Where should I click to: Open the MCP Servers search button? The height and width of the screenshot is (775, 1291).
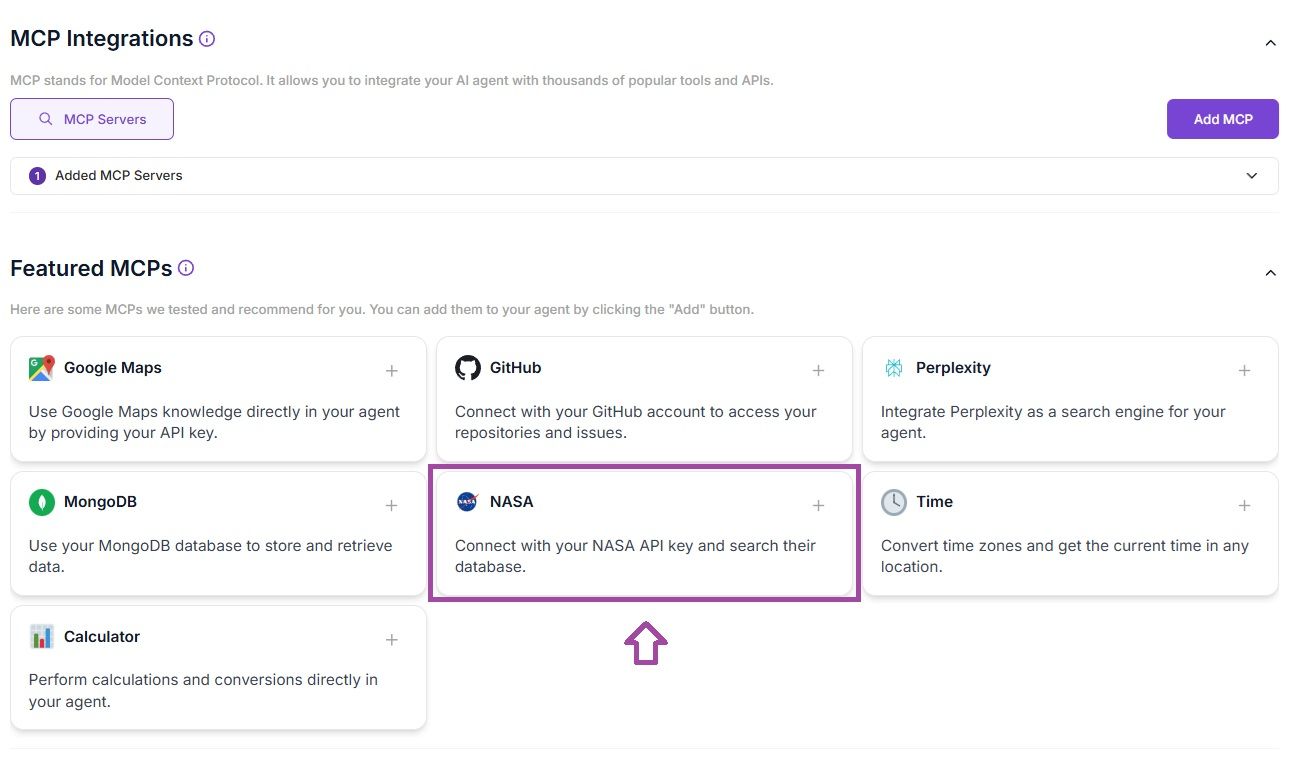[92, 119]
